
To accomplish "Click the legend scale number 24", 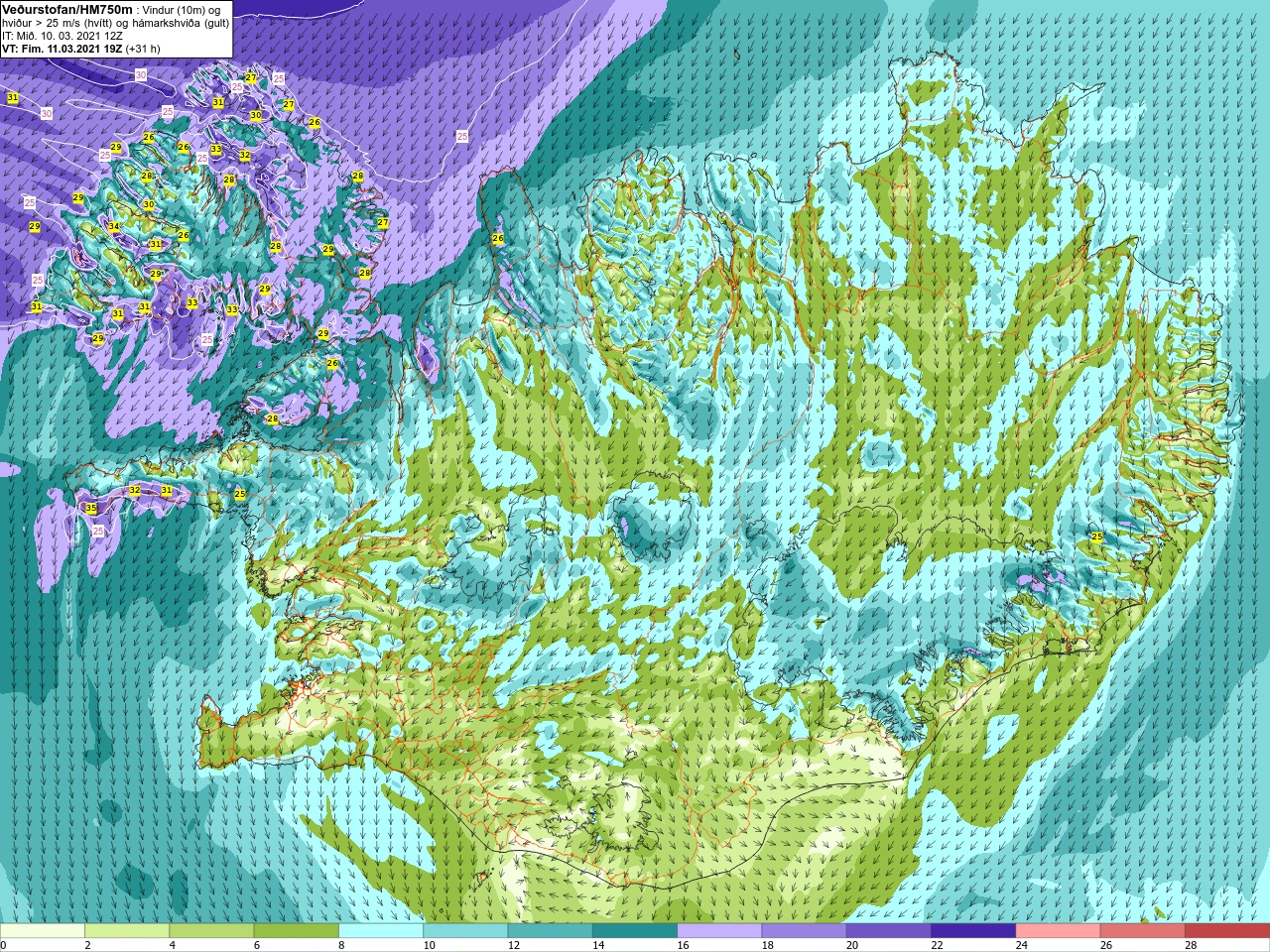I will (x=1021, y=945).
